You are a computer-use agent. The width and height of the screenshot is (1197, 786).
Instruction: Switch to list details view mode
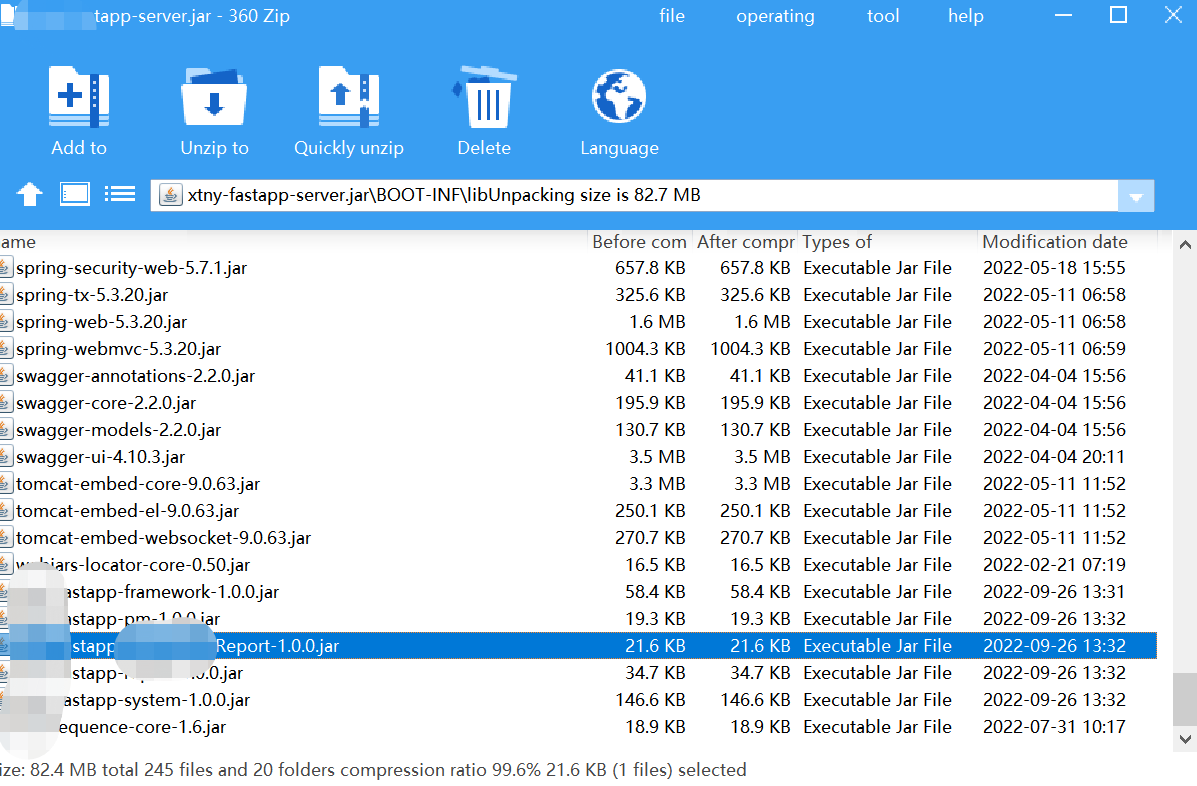click(120, 194)
